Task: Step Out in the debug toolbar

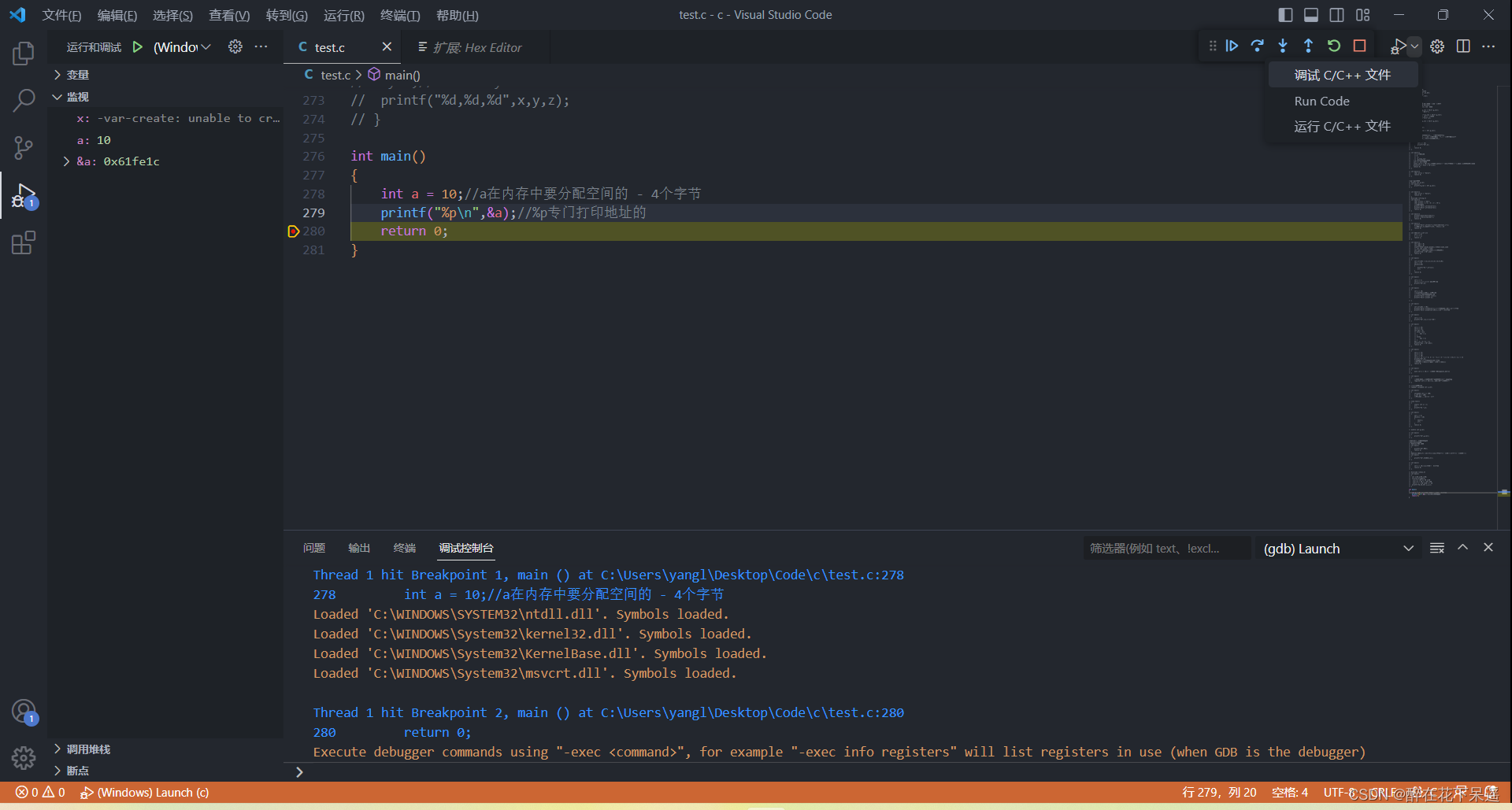Action: tap(1308, 46)
